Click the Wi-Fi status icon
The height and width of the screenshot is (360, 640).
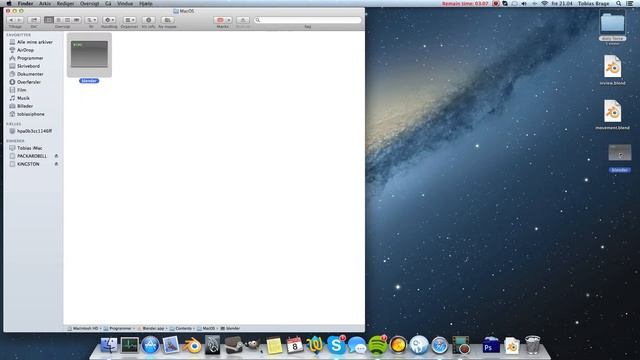click(544, 3)
